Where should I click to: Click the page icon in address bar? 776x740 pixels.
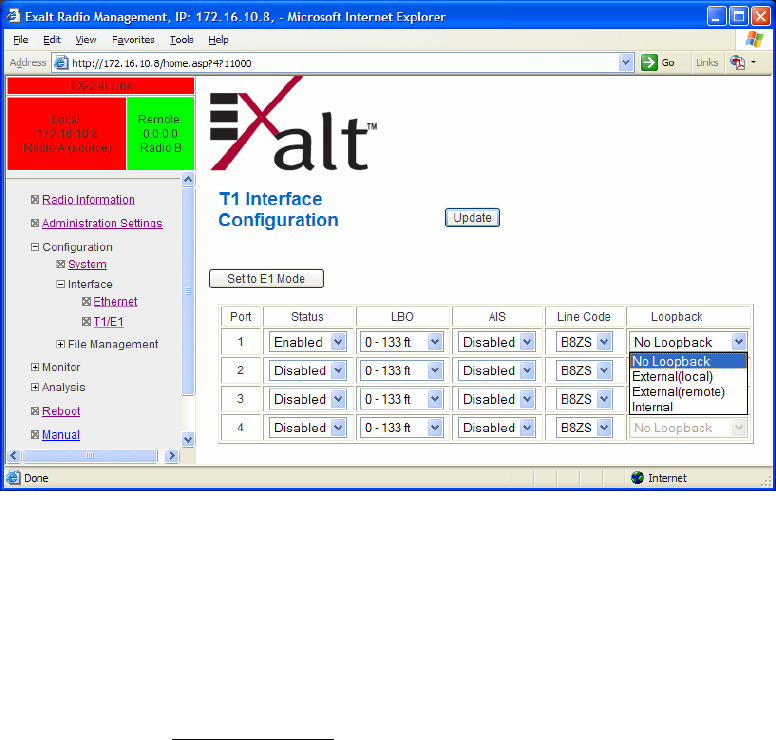pos(61,63)
